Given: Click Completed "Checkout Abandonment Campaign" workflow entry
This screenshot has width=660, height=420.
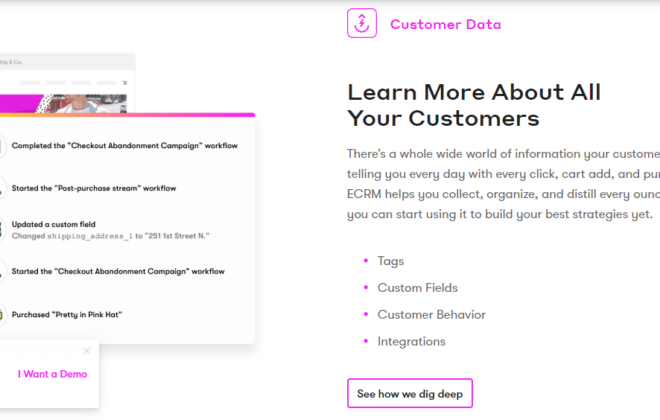Looking at the screenshot, I should point(125,146).
